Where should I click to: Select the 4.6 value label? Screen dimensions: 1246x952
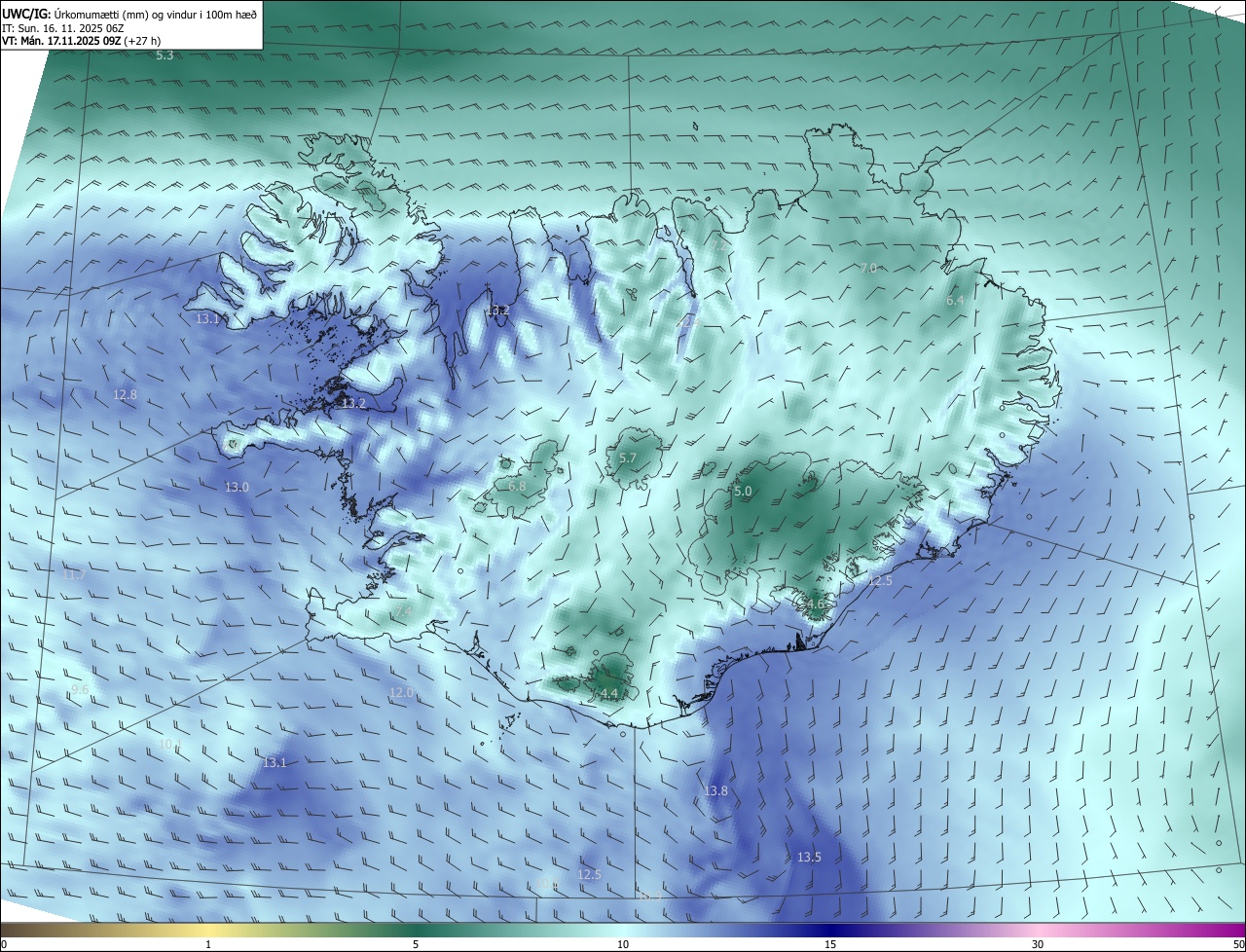[x=816, y=604]
